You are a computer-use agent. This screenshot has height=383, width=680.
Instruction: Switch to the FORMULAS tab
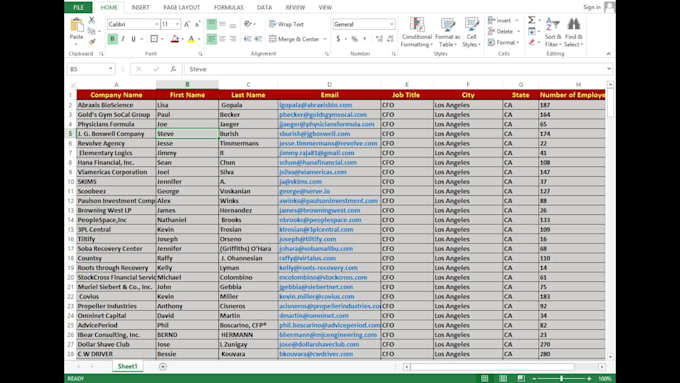click(x=229, y=7)
